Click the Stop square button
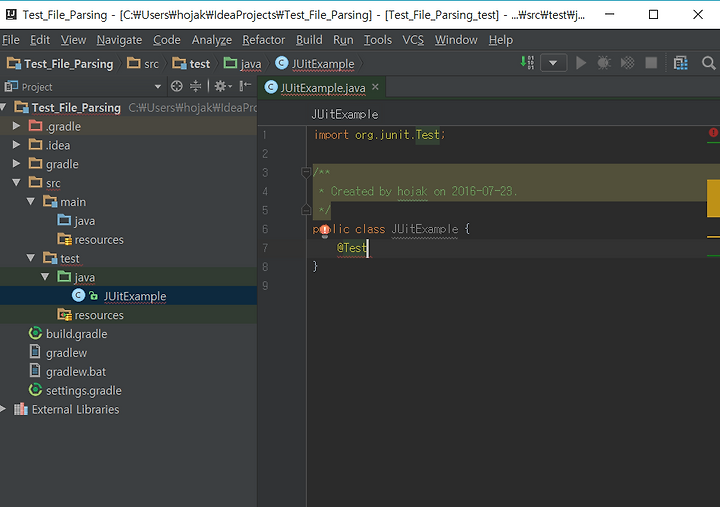The width and height of the screenshot is (720, 507). (651, 63)
